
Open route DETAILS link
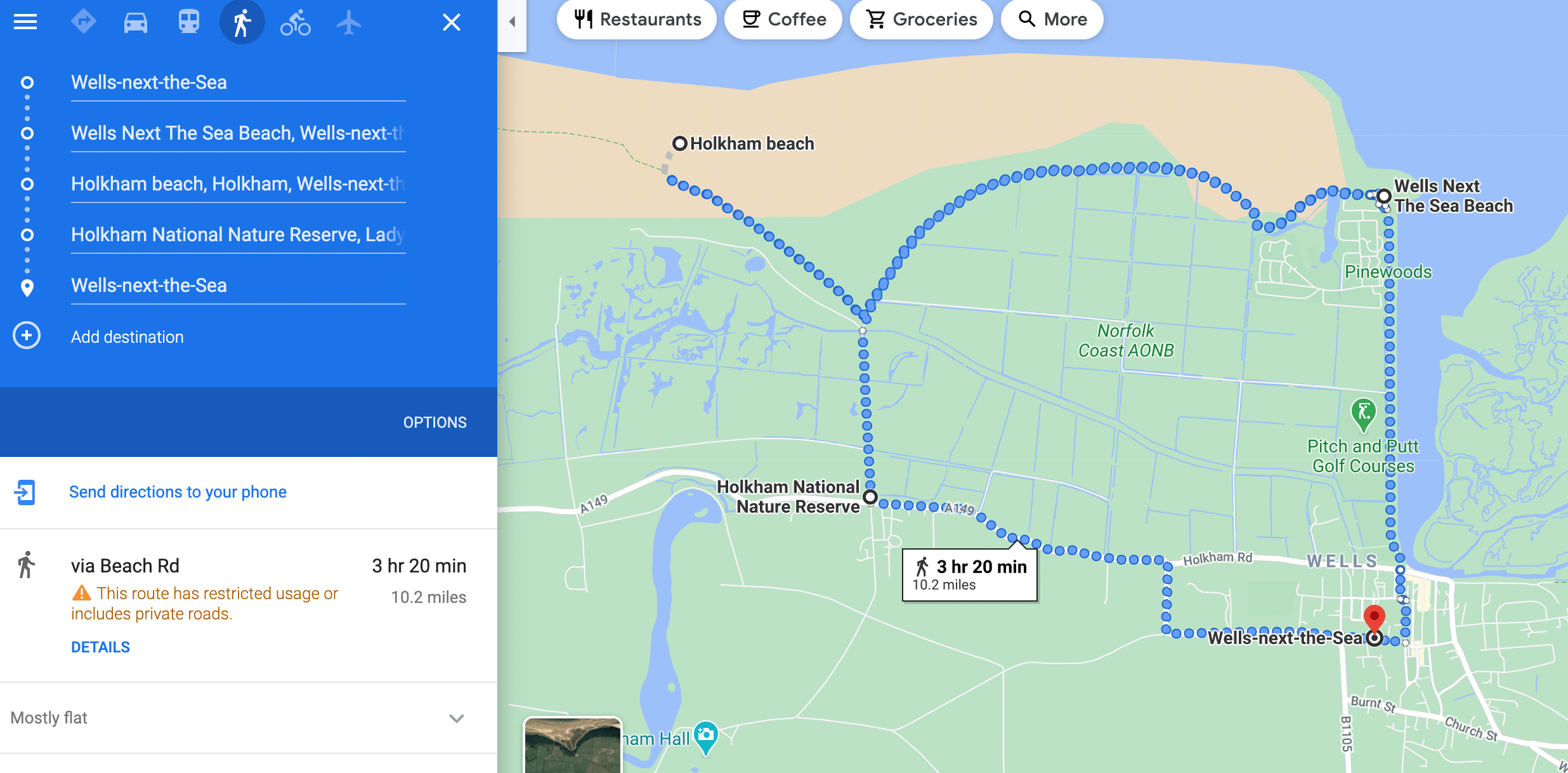[100, 647]
